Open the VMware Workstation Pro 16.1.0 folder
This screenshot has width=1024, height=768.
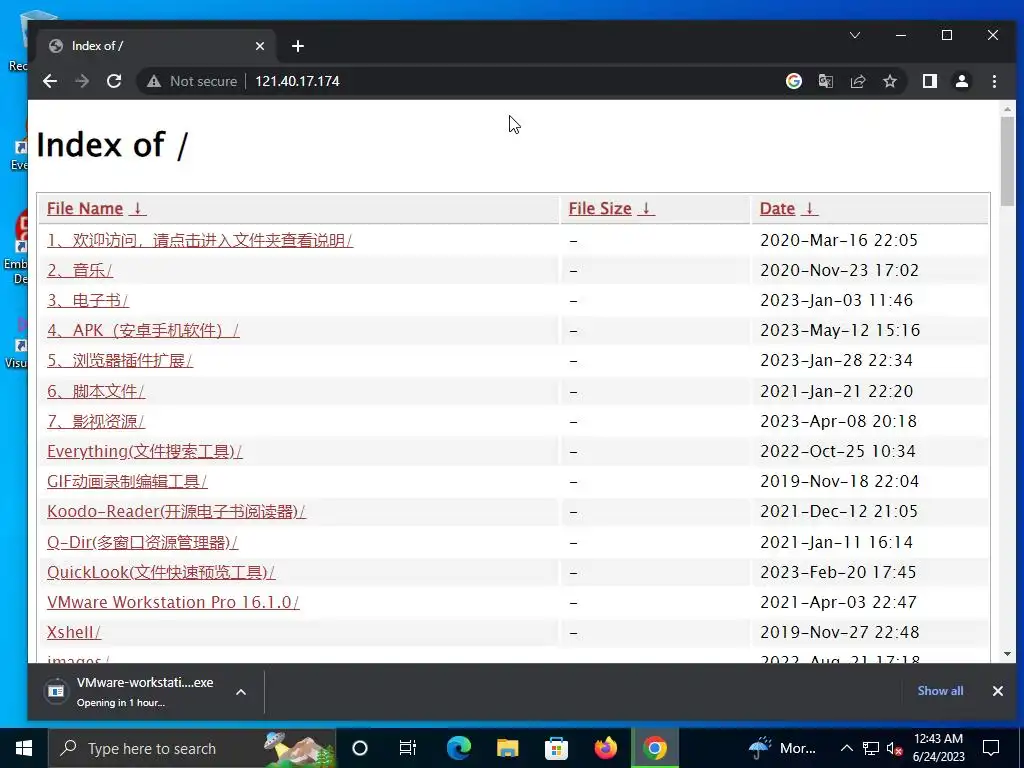[x=173, y=602]
